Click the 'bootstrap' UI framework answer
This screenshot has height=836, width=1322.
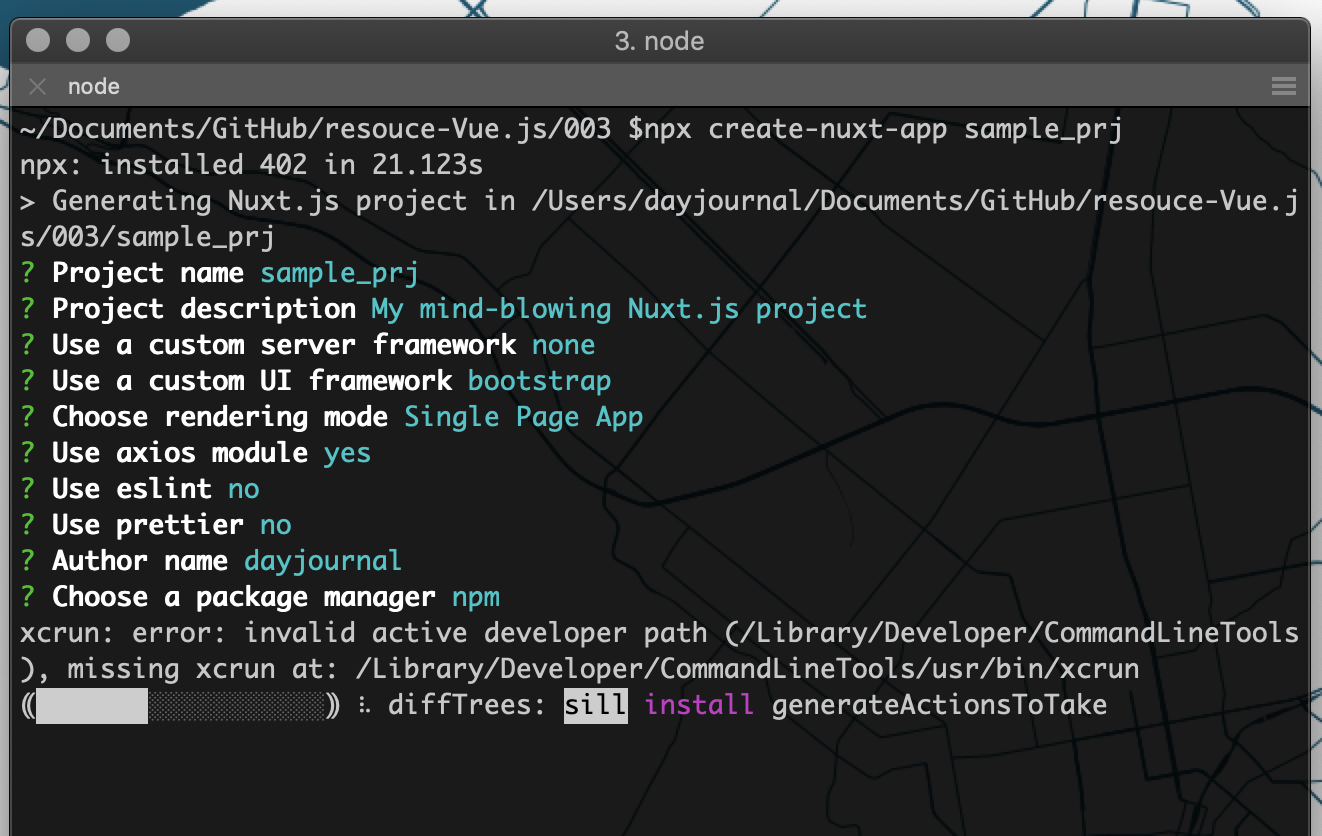click(540, 381)
